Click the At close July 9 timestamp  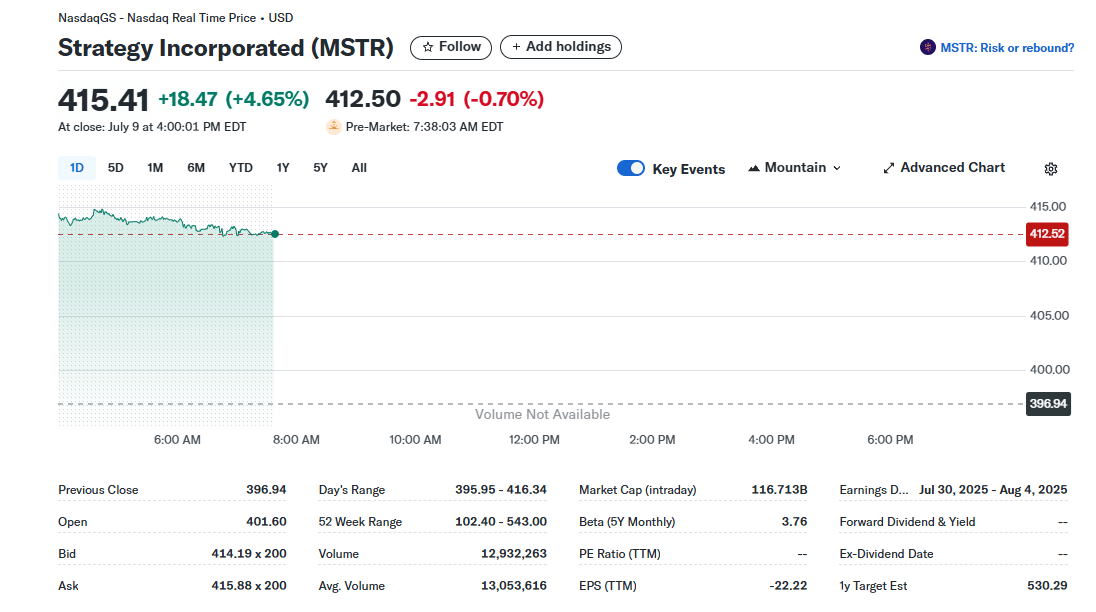(x=152, y=127)
